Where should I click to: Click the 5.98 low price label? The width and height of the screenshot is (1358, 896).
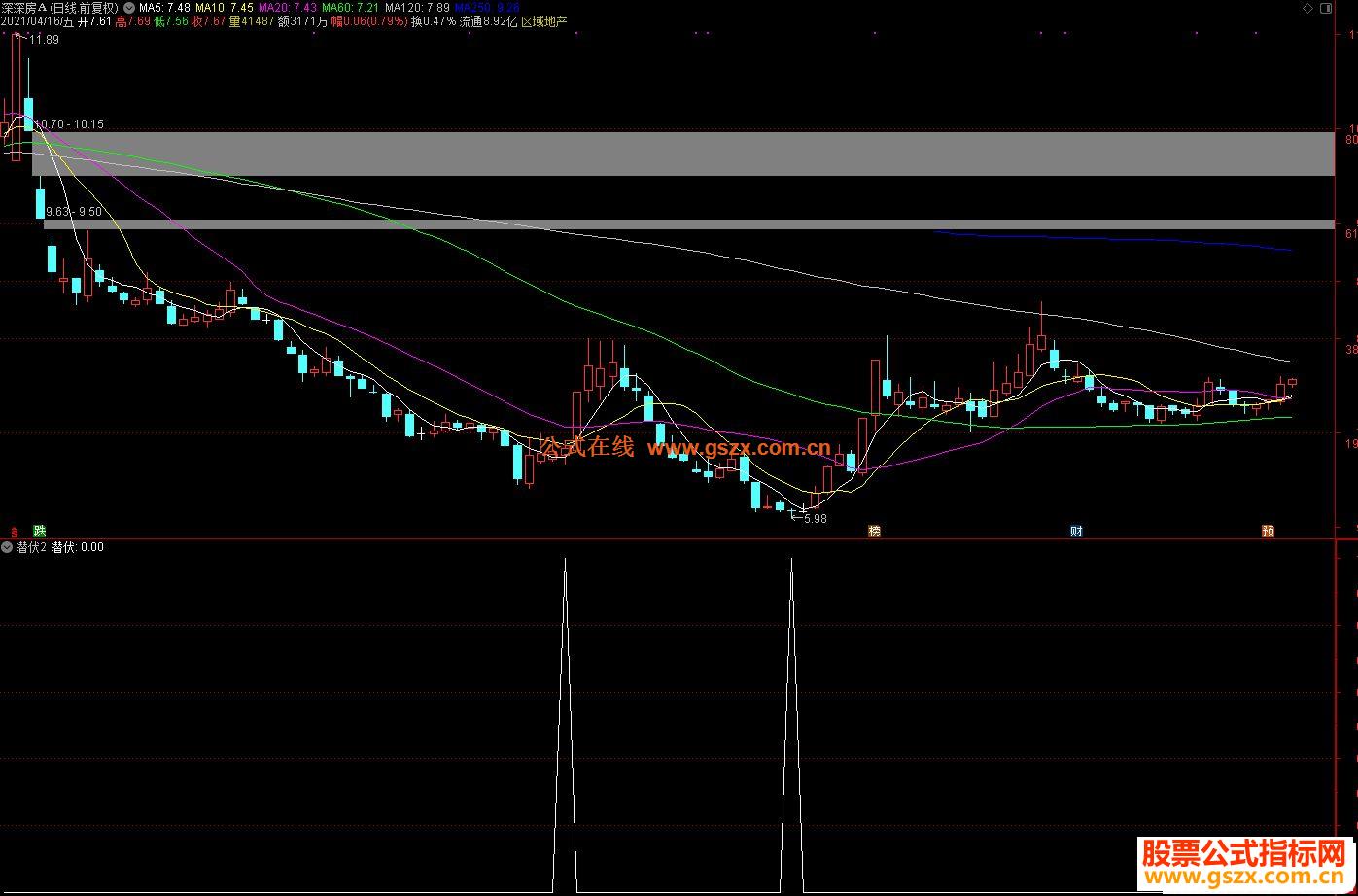click(x=815, y=519)
